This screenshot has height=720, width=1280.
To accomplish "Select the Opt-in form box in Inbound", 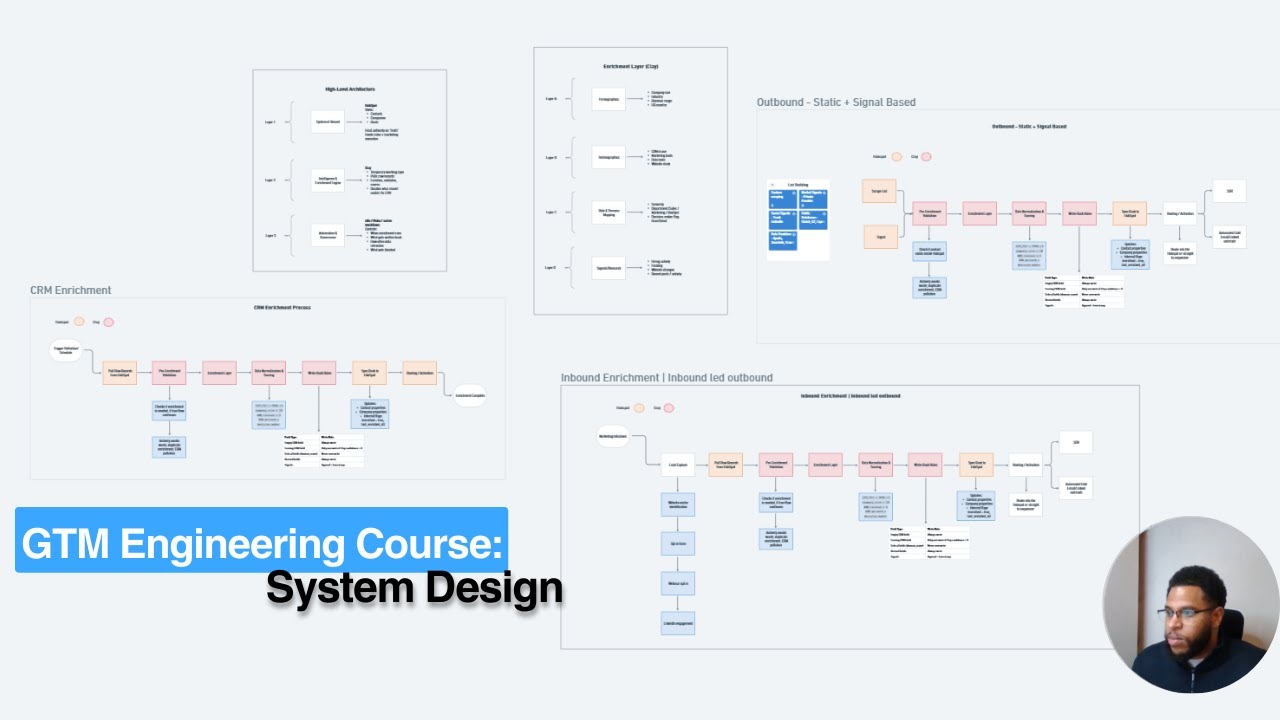I will [677, 545].
